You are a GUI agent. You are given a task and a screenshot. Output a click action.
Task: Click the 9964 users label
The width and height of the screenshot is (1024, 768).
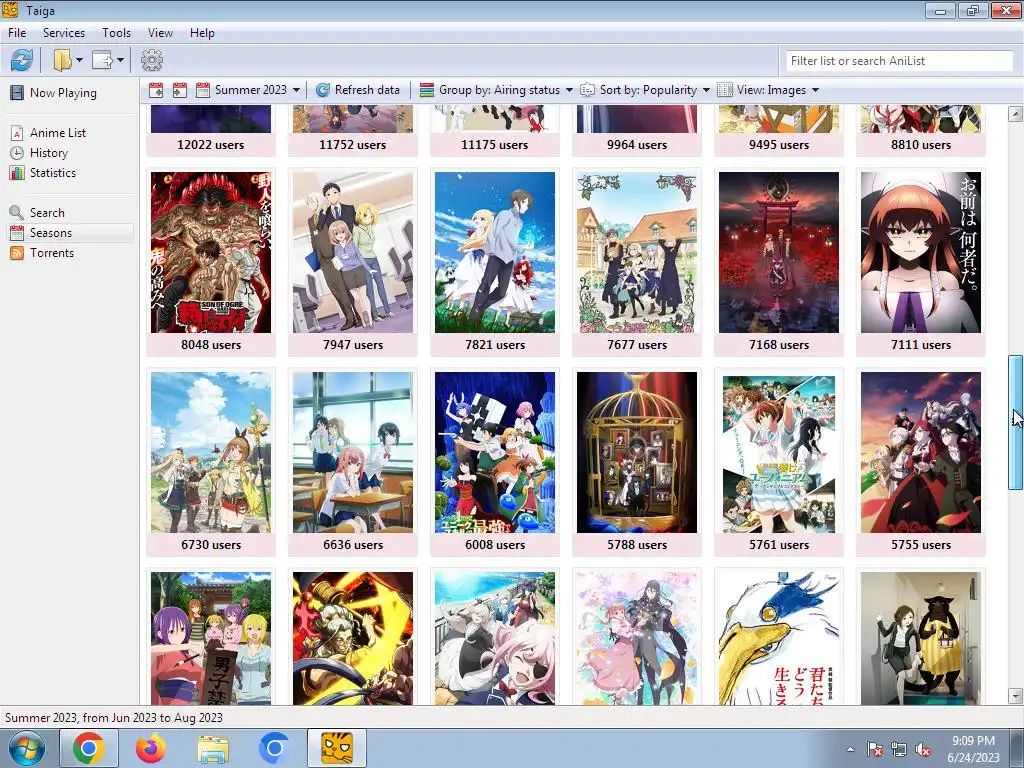click(637, 145)
